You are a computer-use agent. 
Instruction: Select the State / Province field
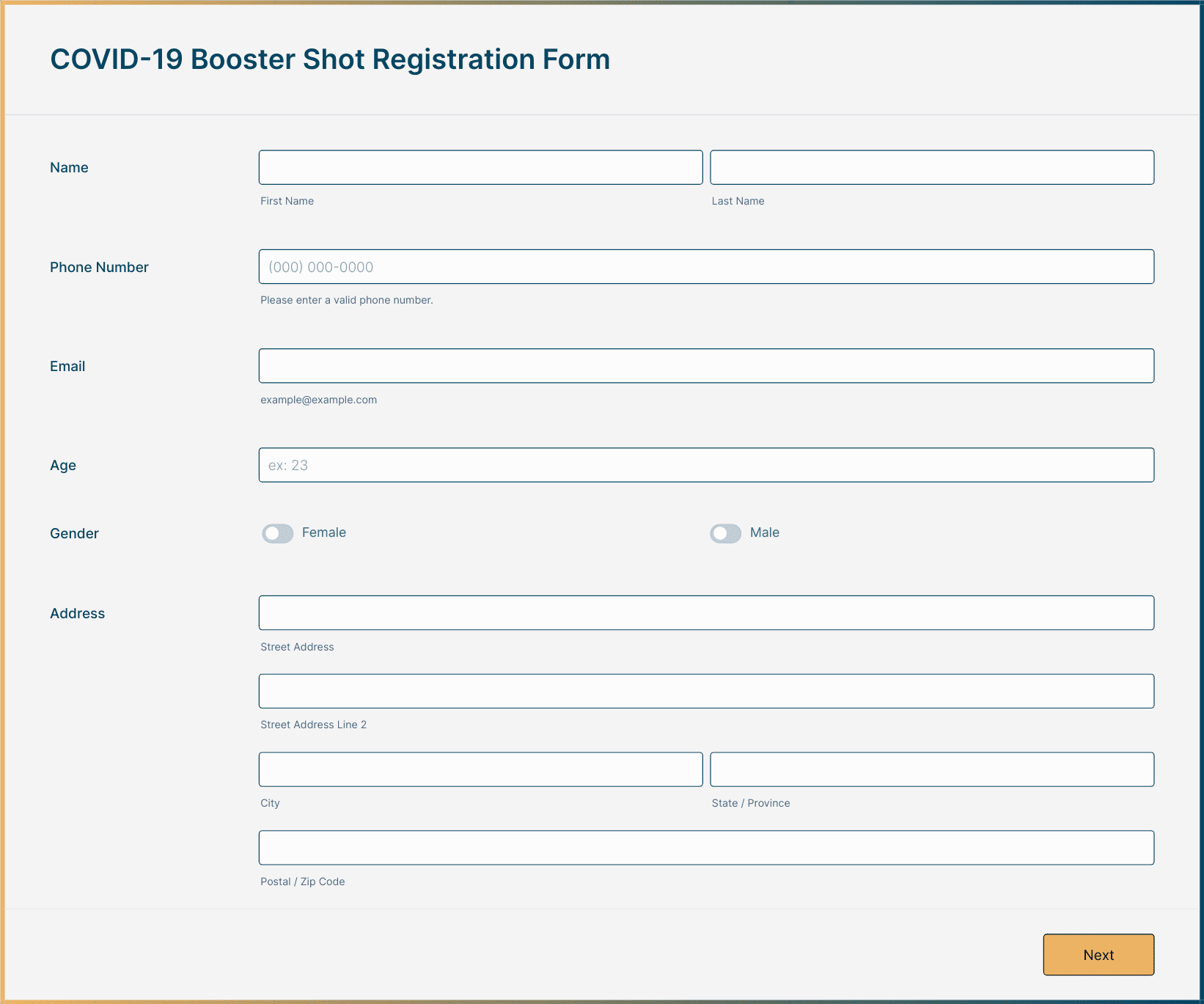(x=931, y=769)
